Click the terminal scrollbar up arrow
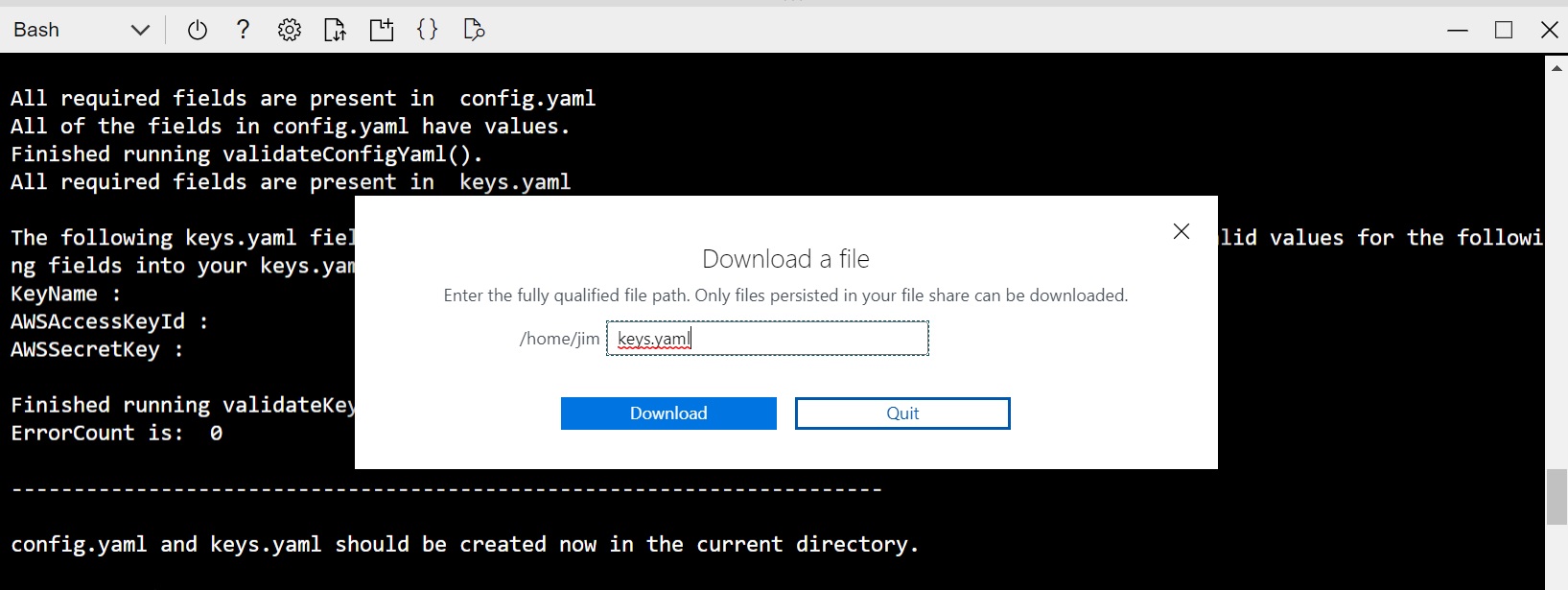 (1556, 67)
